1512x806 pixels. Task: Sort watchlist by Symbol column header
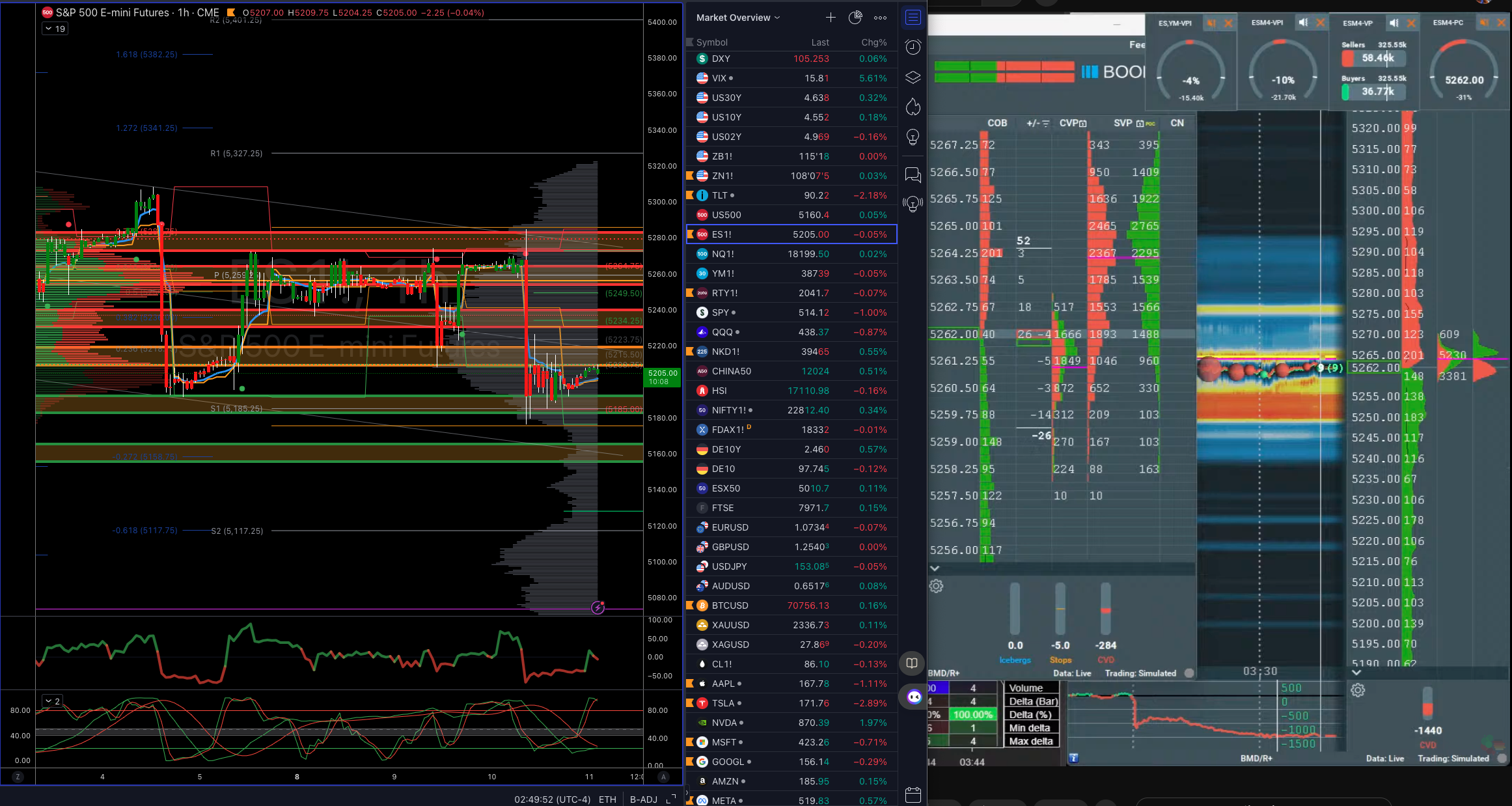coord(711,42)
